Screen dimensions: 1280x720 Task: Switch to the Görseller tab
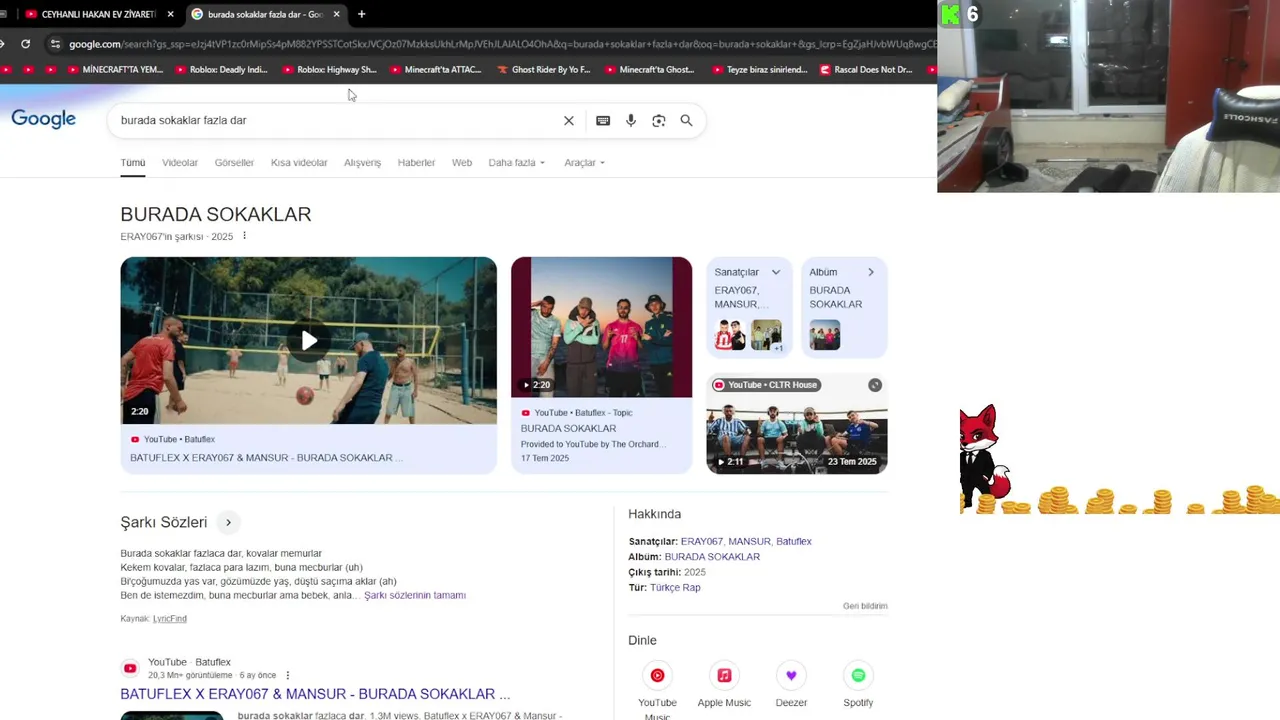coord(234,163)
